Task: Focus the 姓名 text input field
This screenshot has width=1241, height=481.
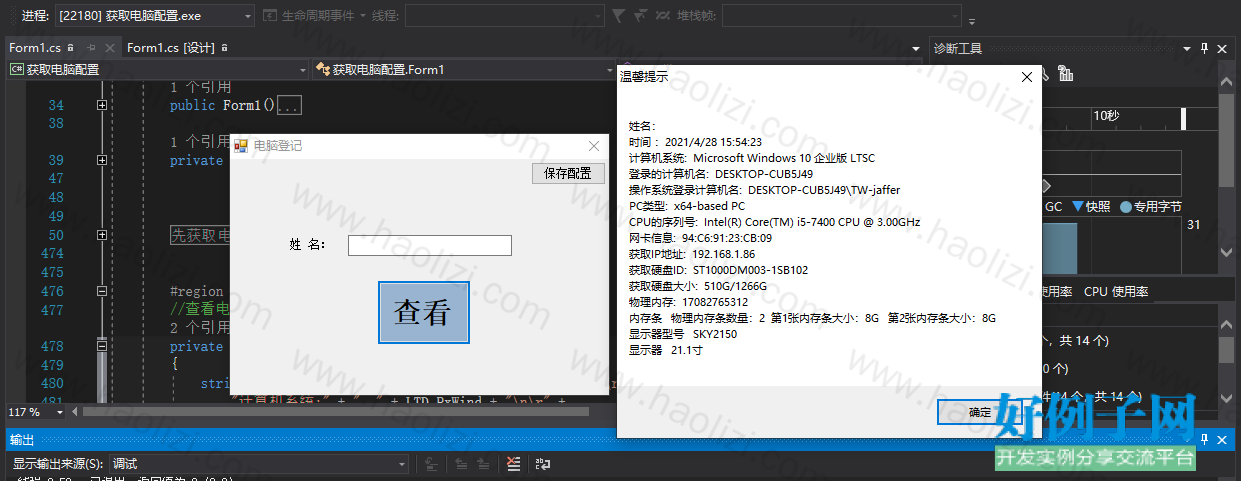Action: [x=430, y=245]
